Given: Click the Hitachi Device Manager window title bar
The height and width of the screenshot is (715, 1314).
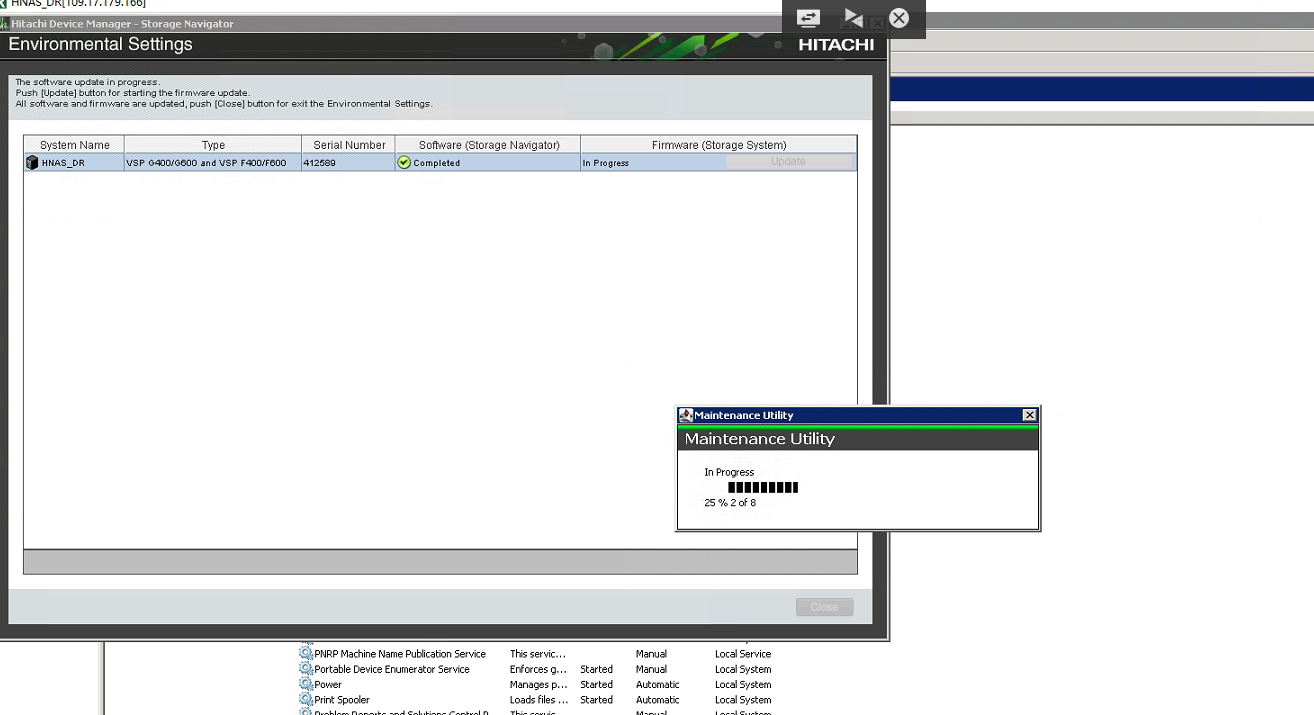Looking at the screenshot, I should (444, 23).
